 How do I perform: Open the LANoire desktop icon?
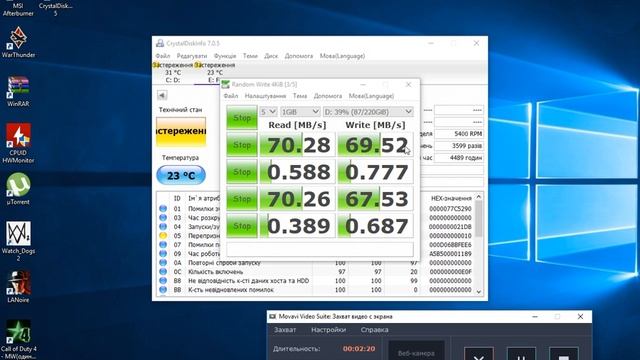pos(18,287)
